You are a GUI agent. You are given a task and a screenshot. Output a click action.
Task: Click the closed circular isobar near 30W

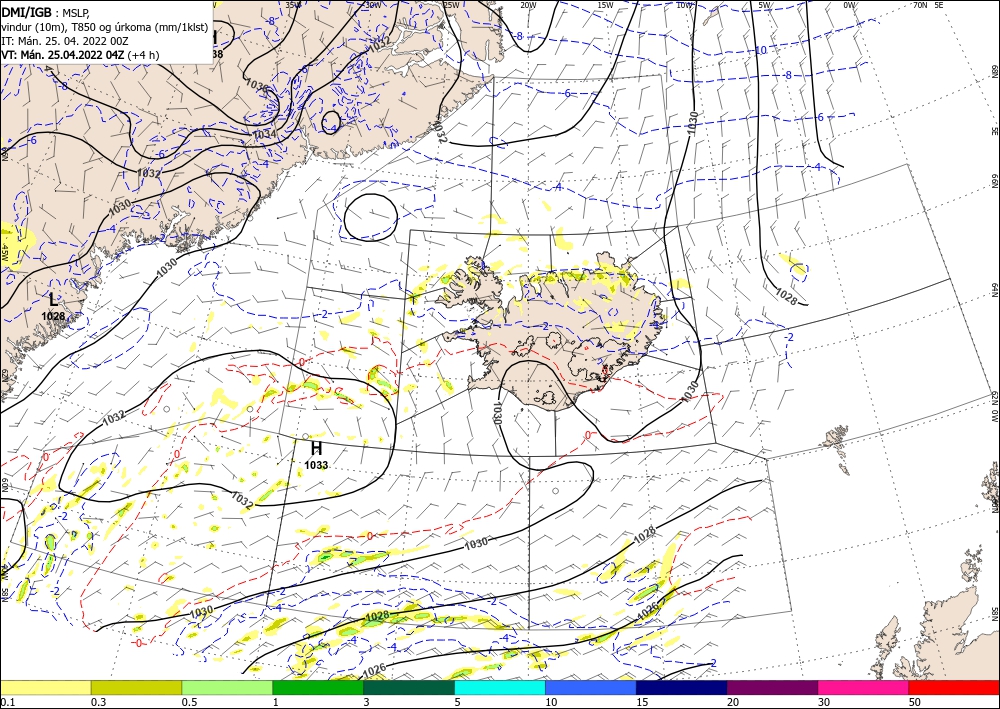pos(370,217)
